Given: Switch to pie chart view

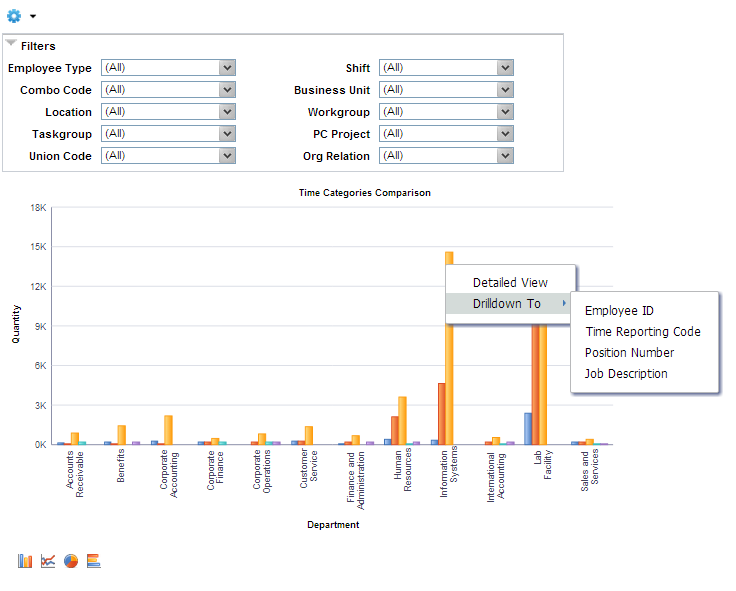Looking at the screenshot, I should [71, 560].
